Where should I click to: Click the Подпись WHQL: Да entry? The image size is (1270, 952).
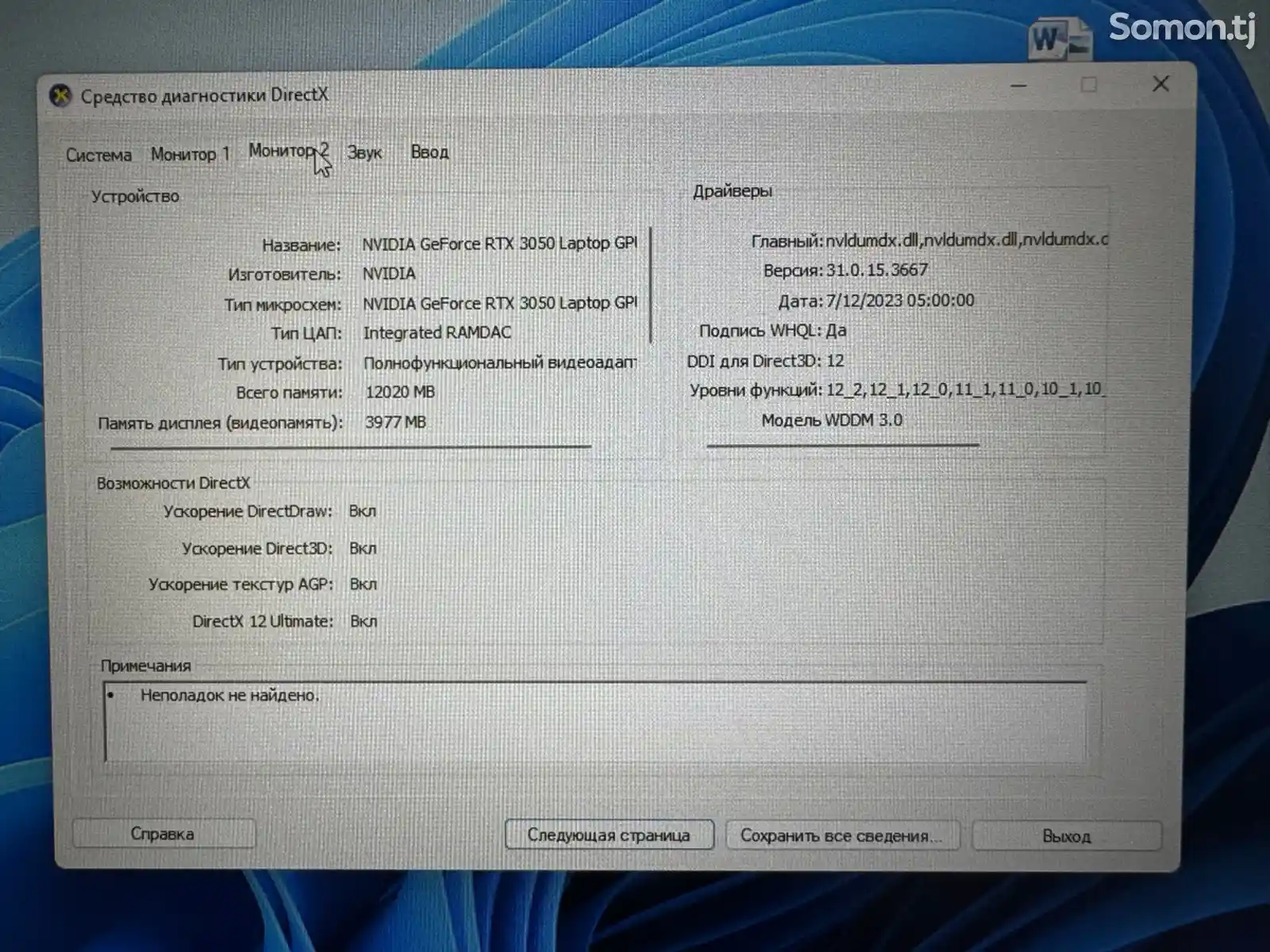coord(772,331)
